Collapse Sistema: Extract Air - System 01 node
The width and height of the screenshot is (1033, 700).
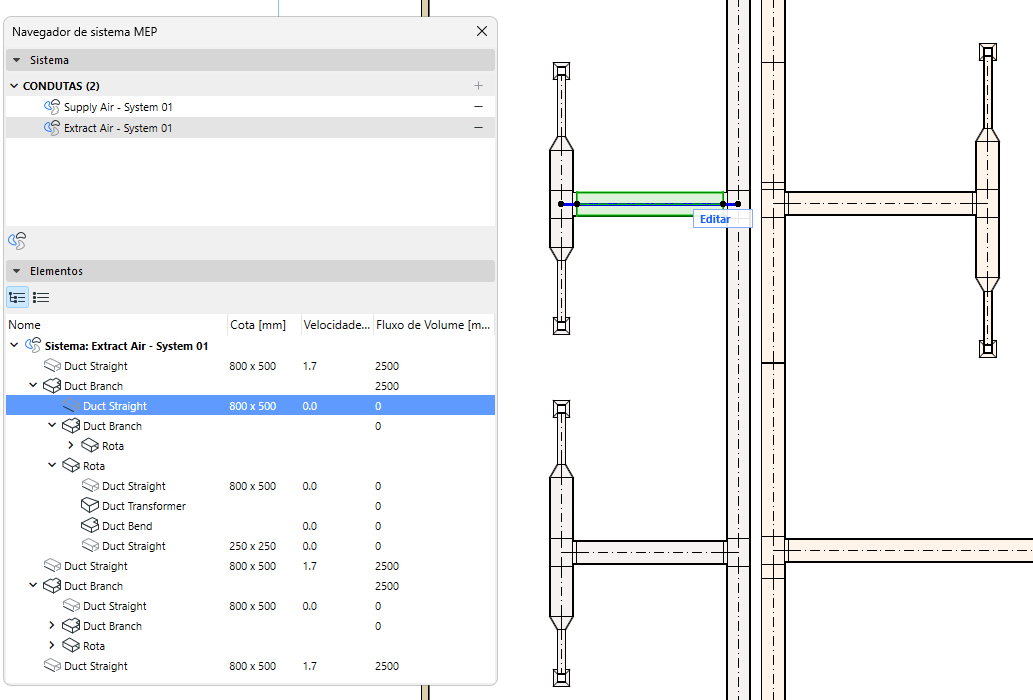[14, 346]
